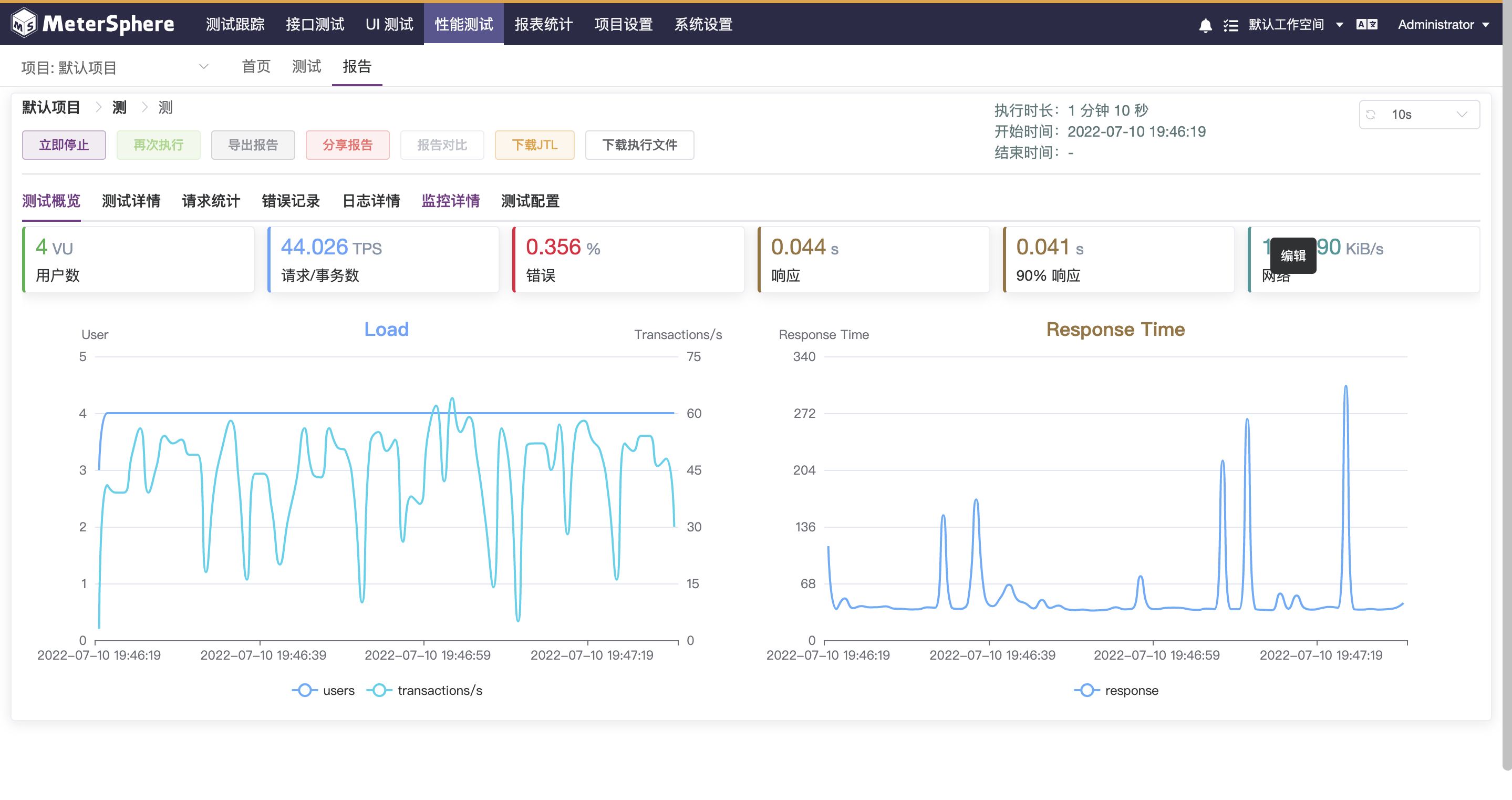
Task: Open the 项目设置 menu
Action: (x=624, y=25)
